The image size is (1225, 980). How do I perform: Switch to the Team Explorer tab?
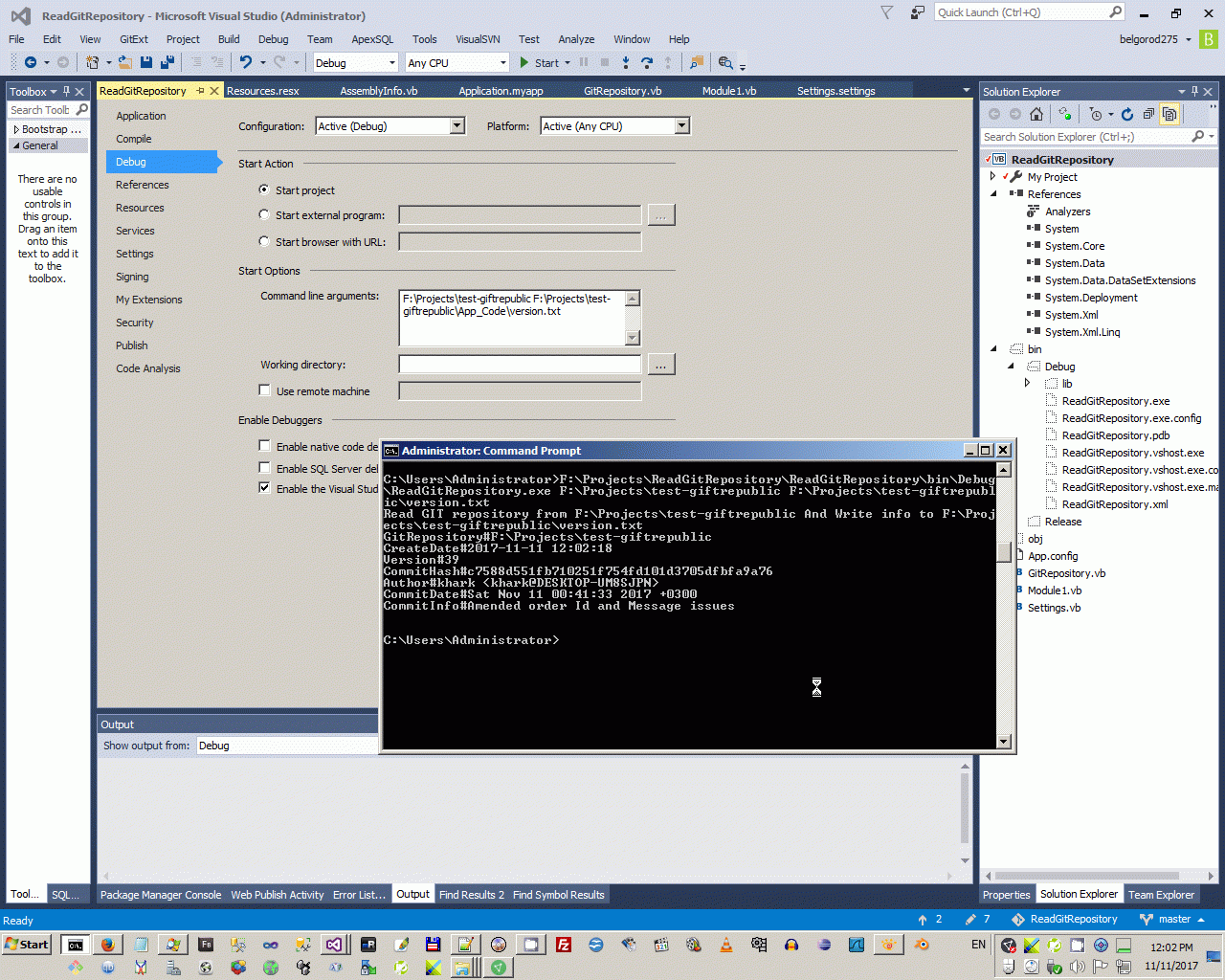pyautogui.click(x=1161, y=895)
